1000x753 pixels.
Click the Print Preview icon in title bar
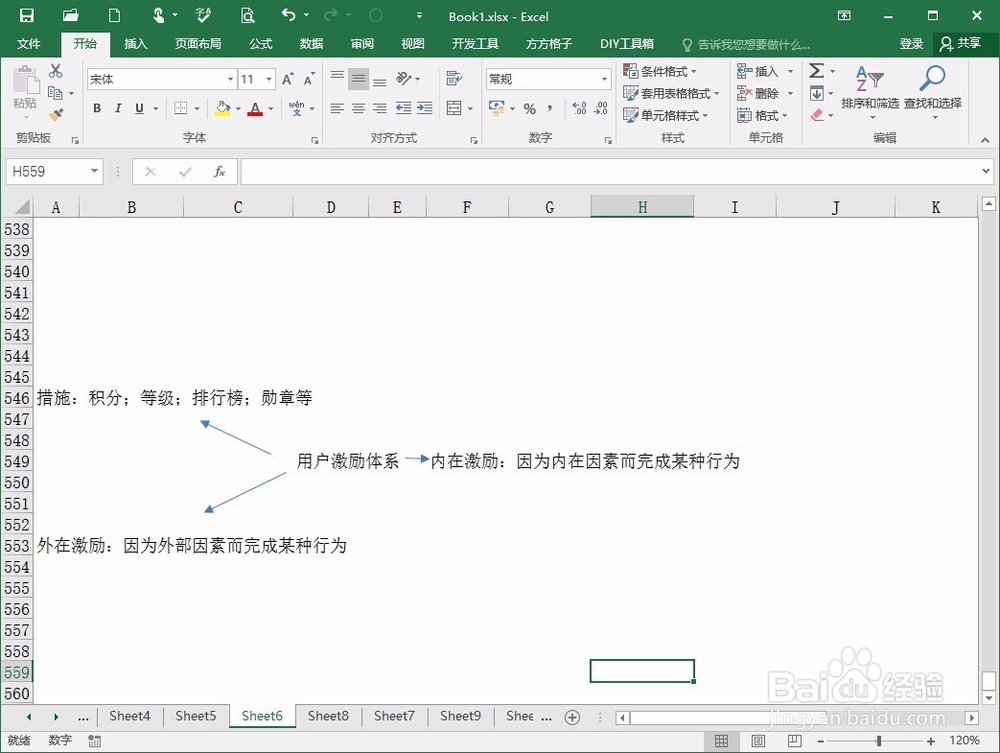pos(247,16)
